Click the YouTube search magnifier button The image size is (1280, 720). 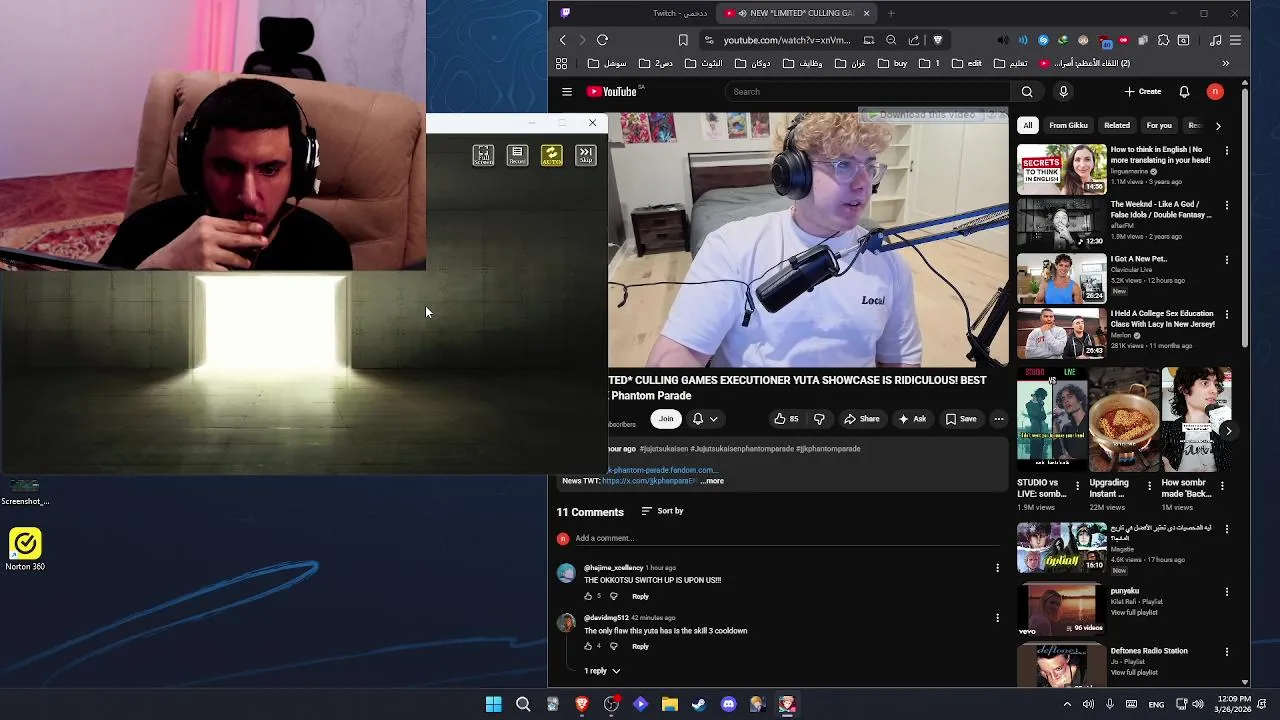(1027, 92)
